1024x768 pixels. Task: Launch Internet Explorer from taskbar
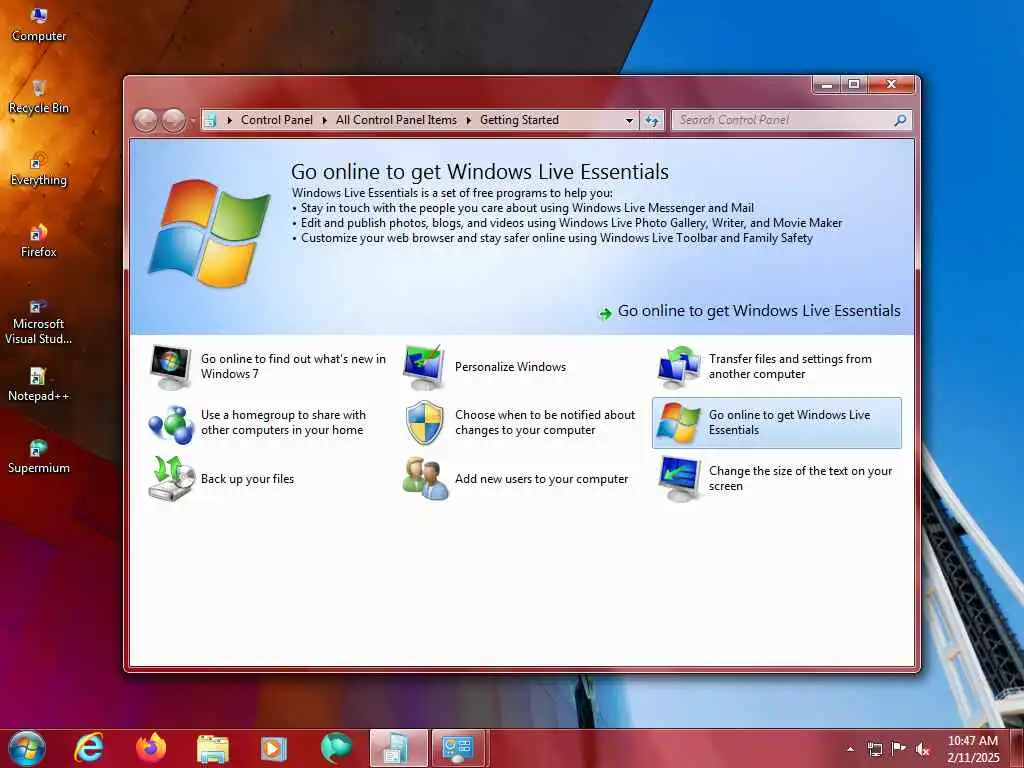click(x=89, y=748)
